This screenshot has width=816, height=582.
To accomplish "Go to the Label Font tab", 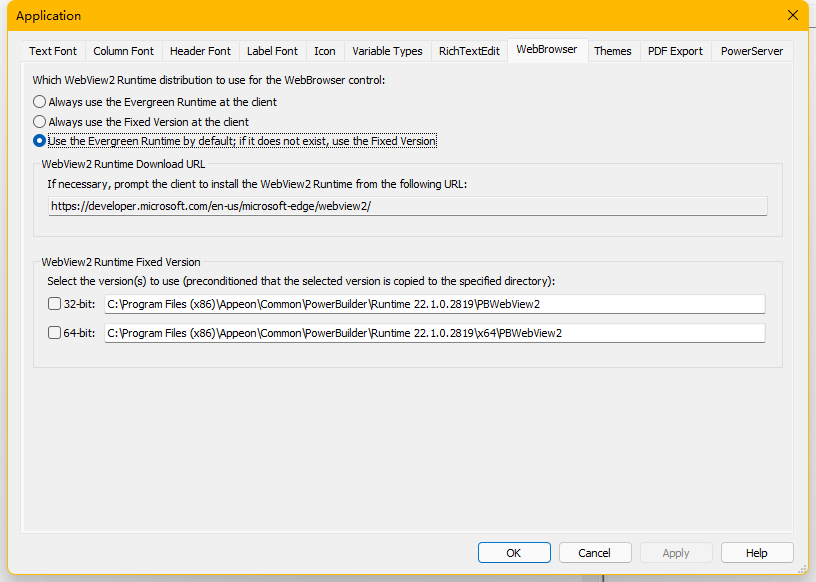I will click(x=272, y=51).
